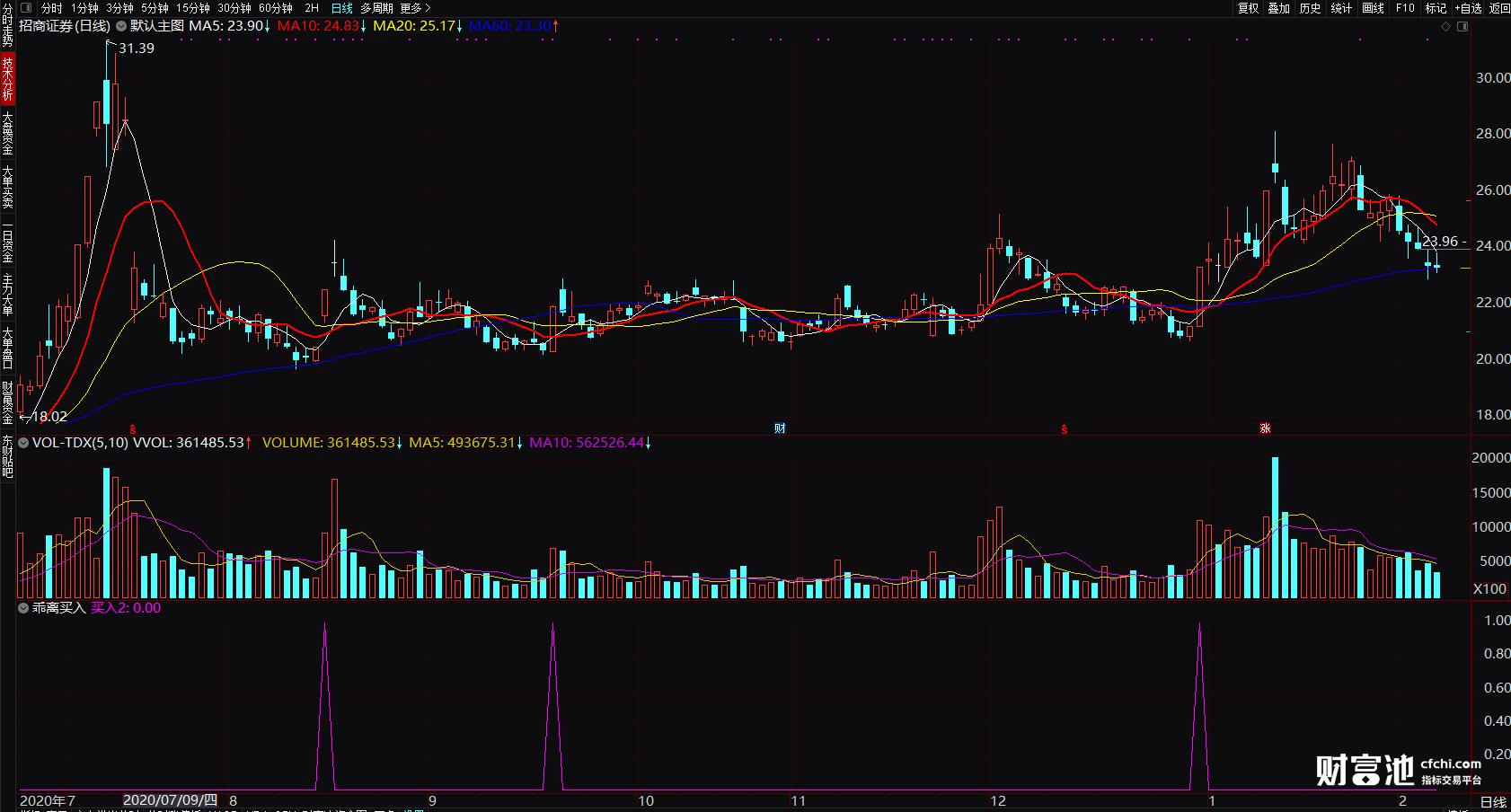The image size is (1511, 812).
Task: Click the yellow MA20: 25.17 label
Action: point(418,26)
